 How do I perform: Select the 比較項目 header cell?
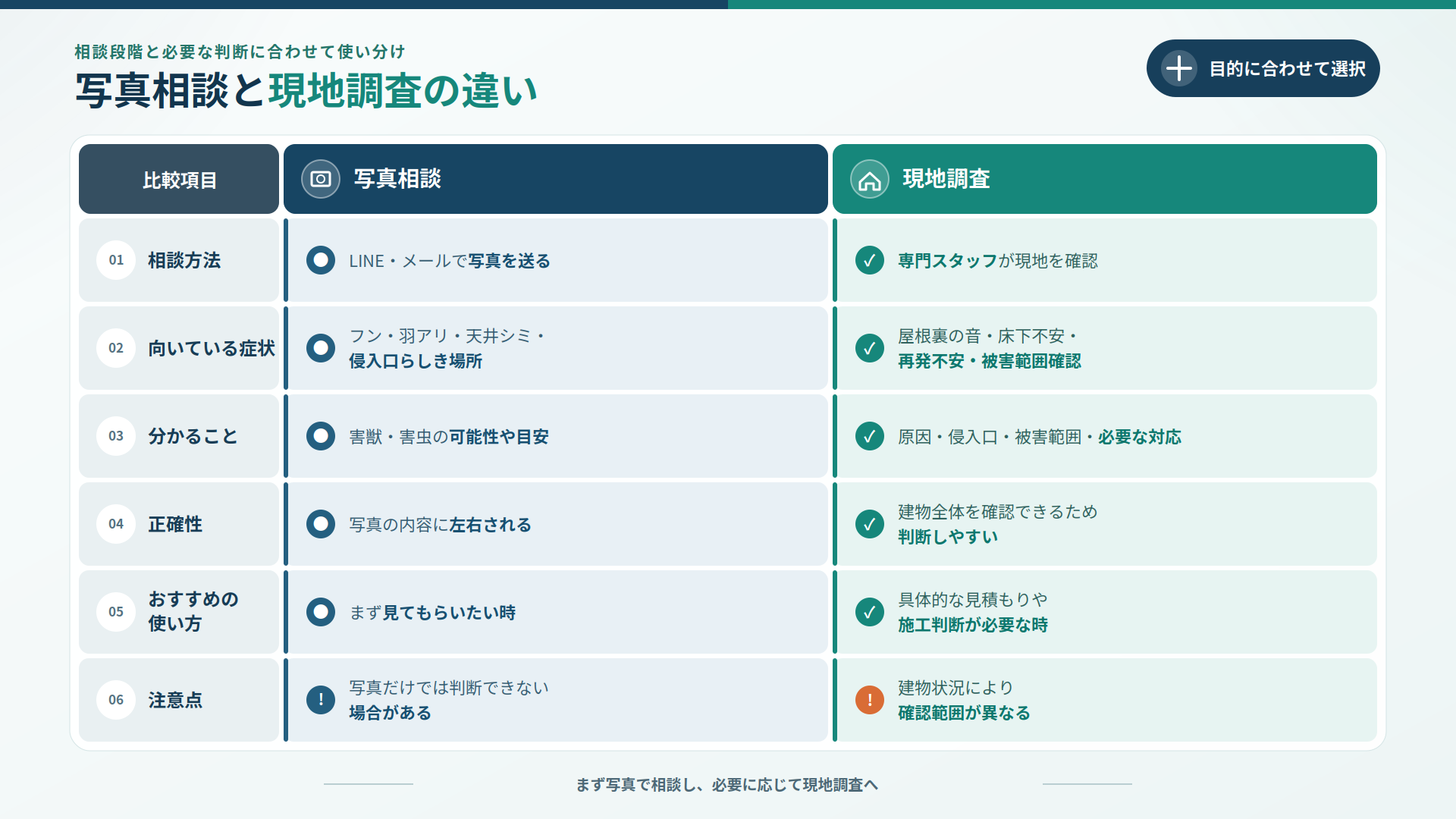[x=179, y=179]
